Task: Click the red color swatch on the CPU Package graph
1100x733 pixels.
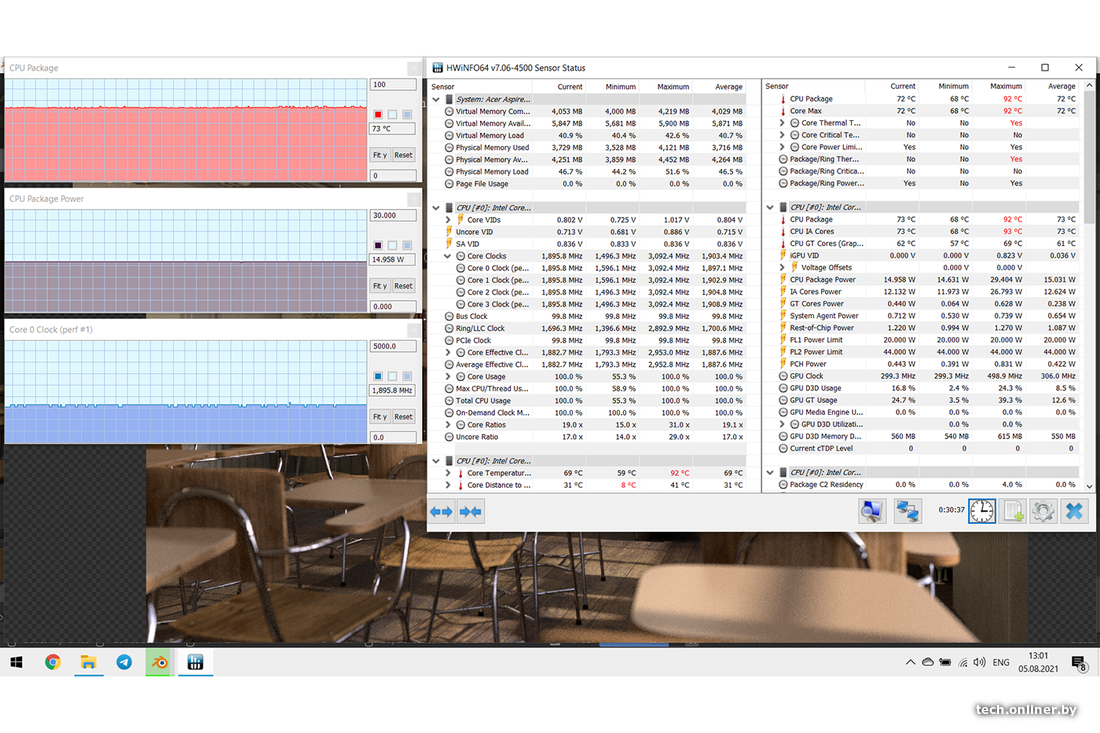Action: point(378,114)
